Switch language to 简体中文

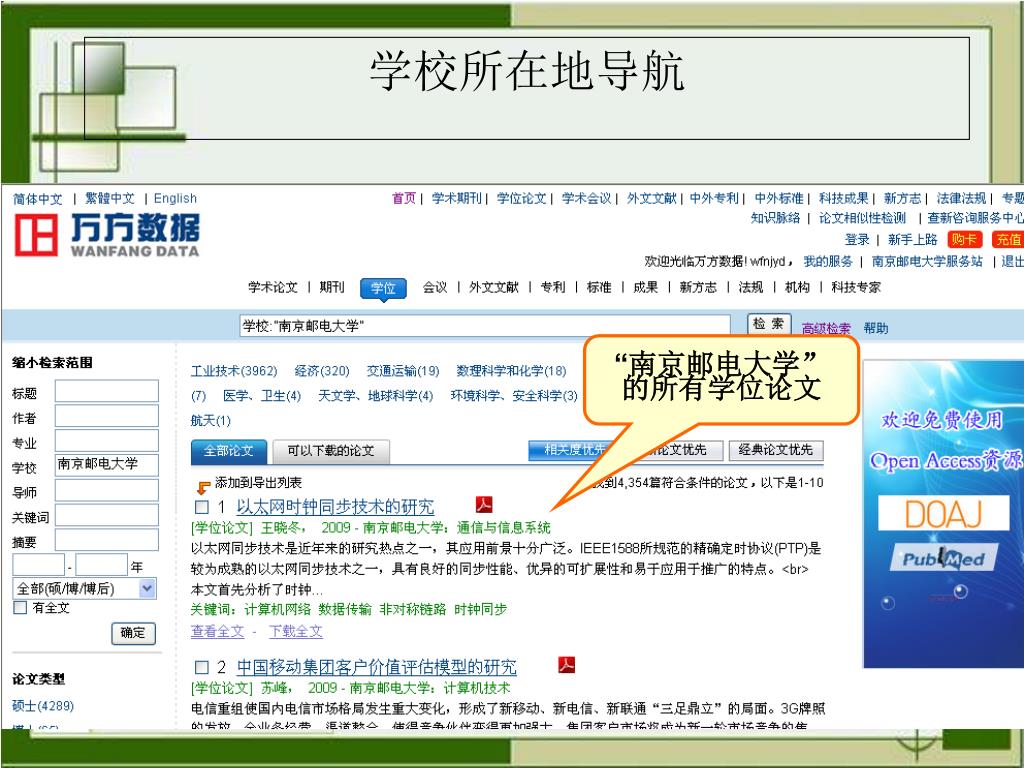(x=38, y=199)
